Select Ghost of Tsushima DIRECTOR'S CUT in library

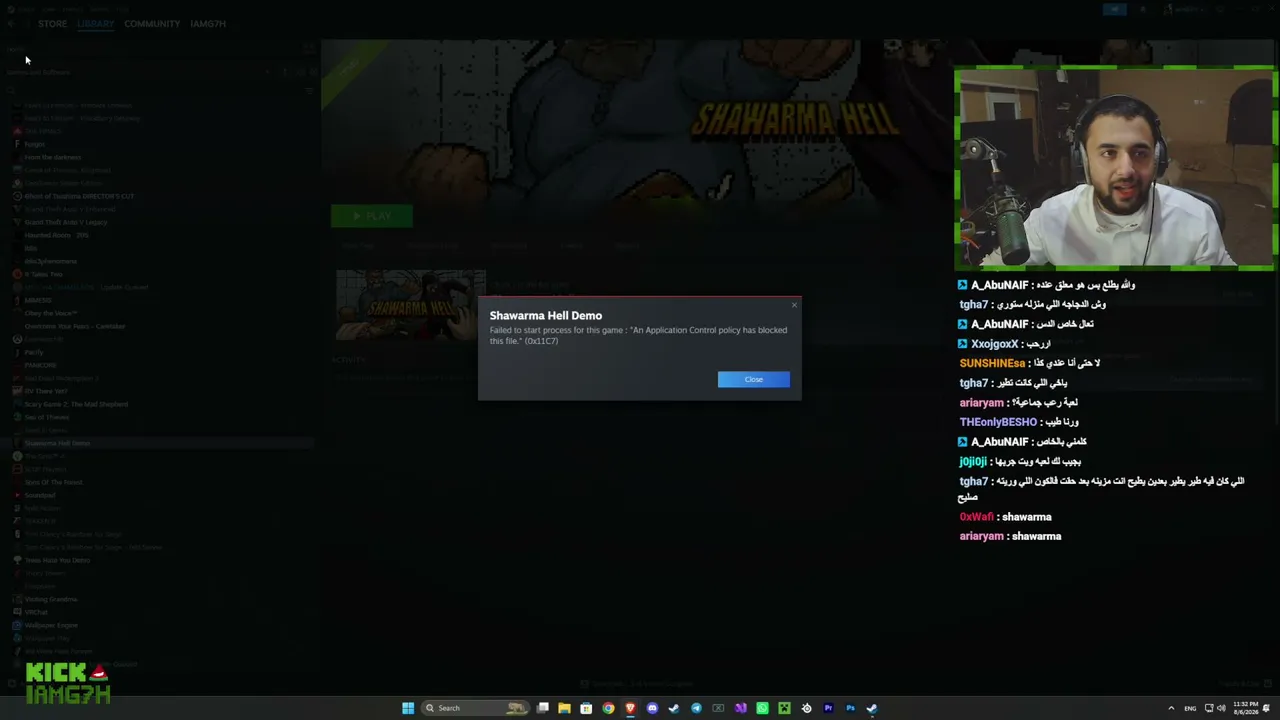[x=79, y=196]
